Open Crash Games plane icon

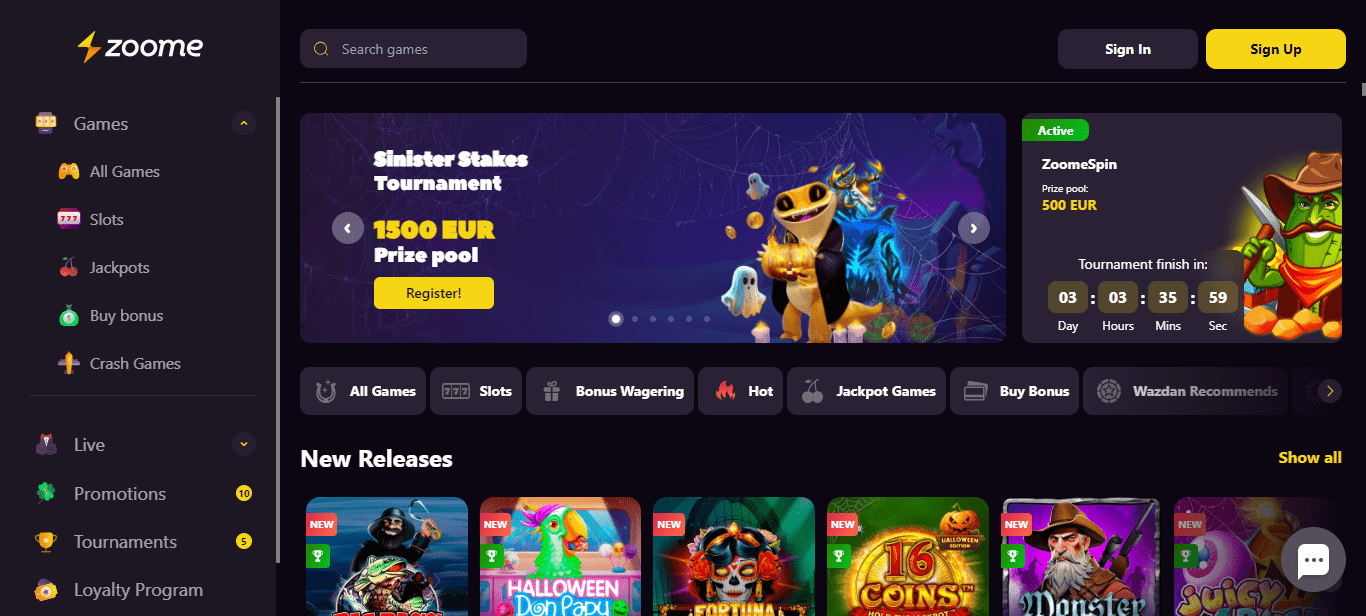click(69, 363)
